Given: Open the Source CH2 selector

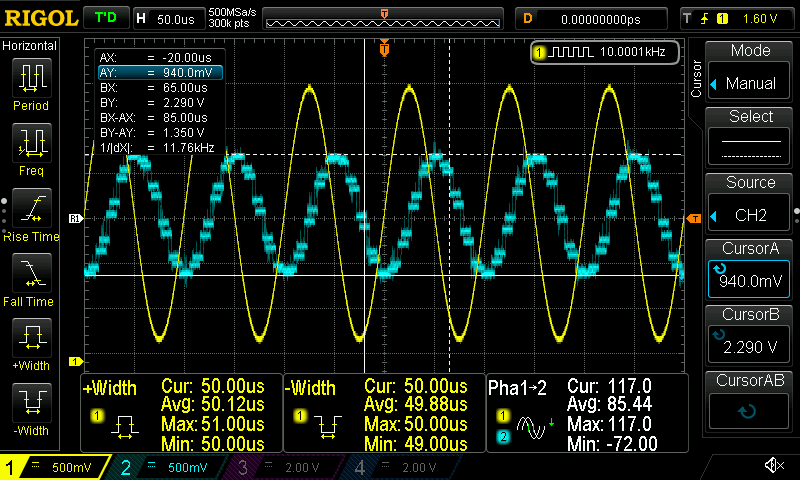Looking at the screenshot, I should [751, 204].
